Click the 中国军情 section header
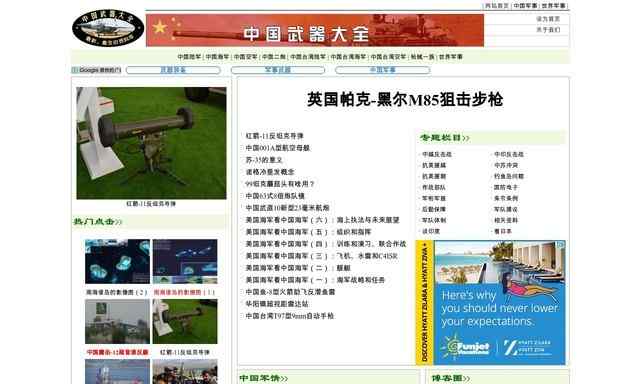Viewport: 640px width, 384px height. 264,378
